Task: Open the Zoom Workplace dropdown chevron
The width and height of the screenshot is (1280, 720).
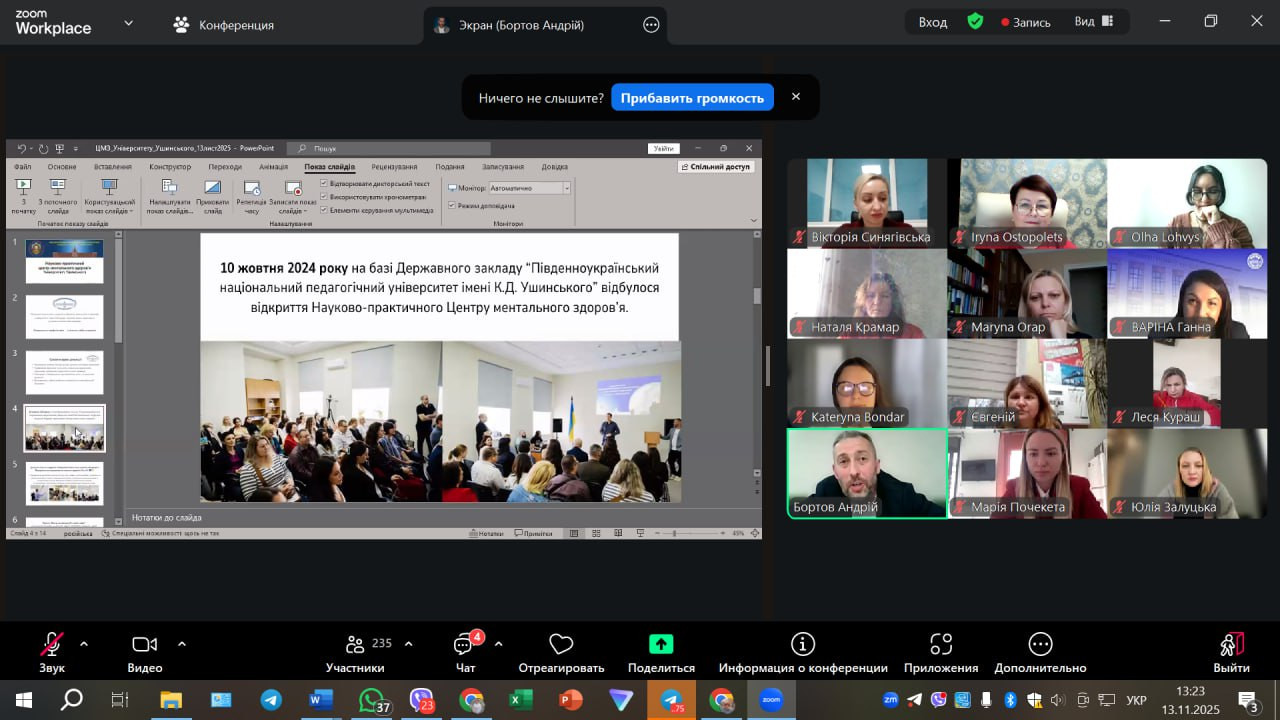Action: pos(128,23)
